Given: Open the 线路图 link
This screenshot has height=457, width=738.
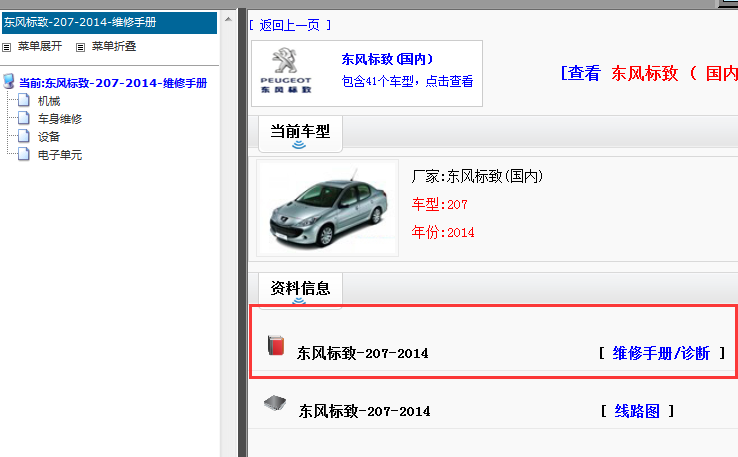Looking at the screenshot, I should click(637, 411).
